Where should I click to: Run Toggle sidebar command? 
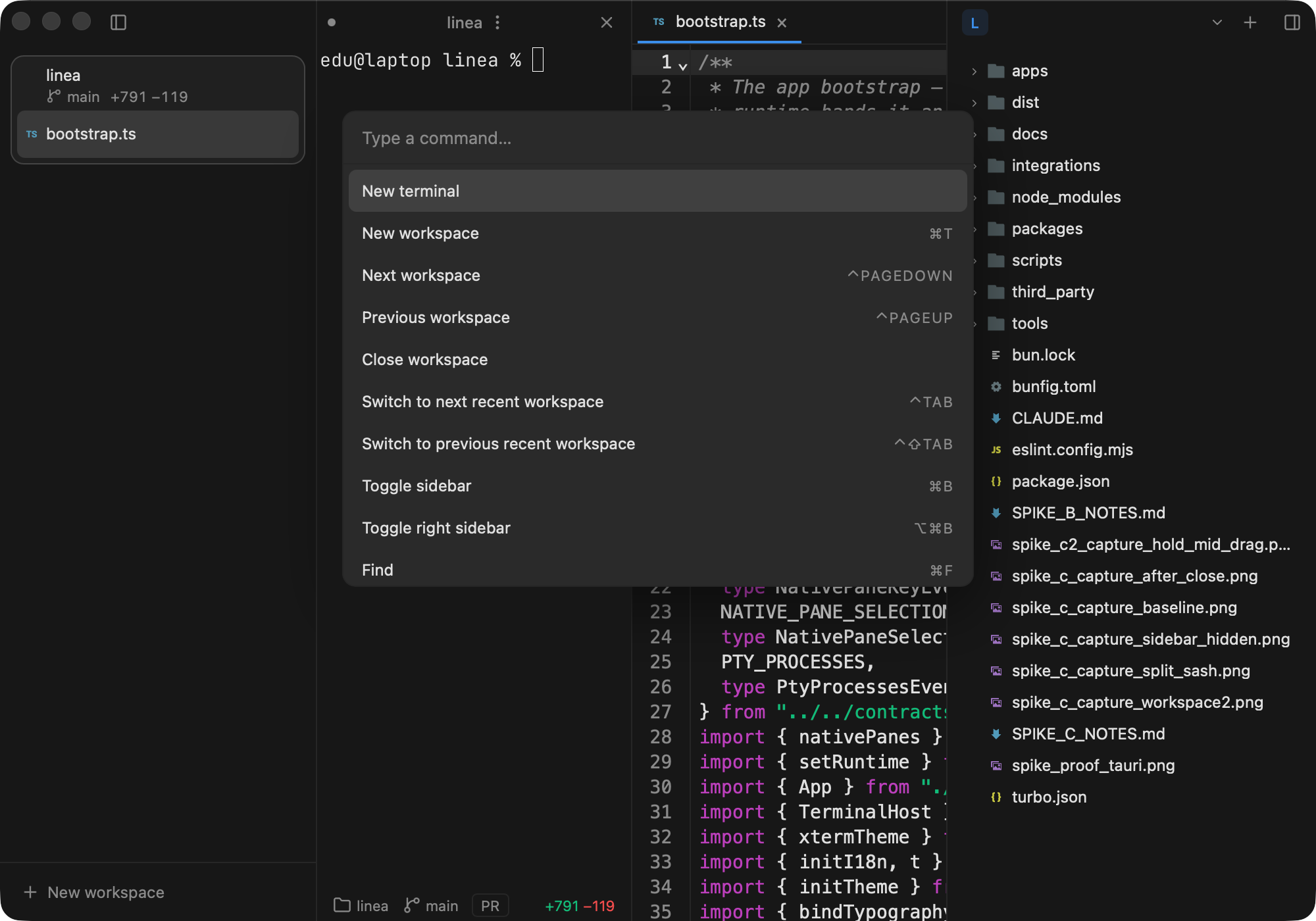tap(658, 486)
